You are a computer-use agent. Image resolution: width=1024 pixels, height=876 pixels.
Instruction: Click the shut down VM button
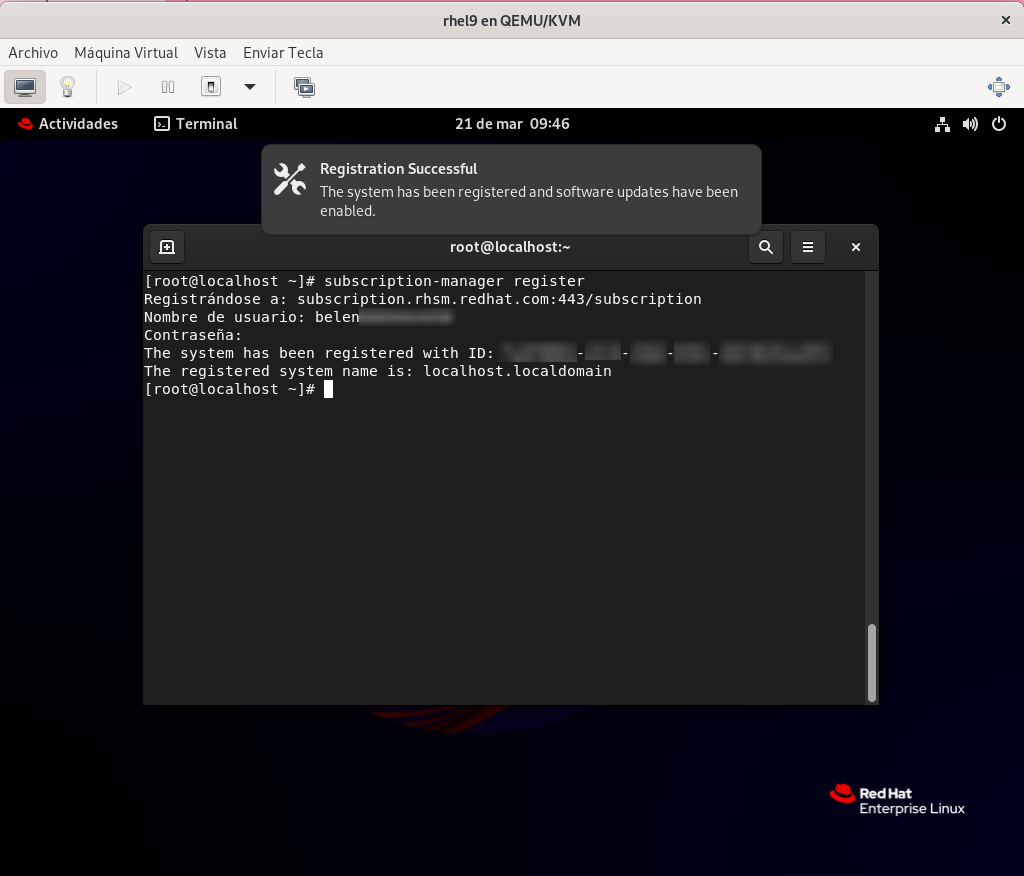pyautogui.click(x=211, y=87)
